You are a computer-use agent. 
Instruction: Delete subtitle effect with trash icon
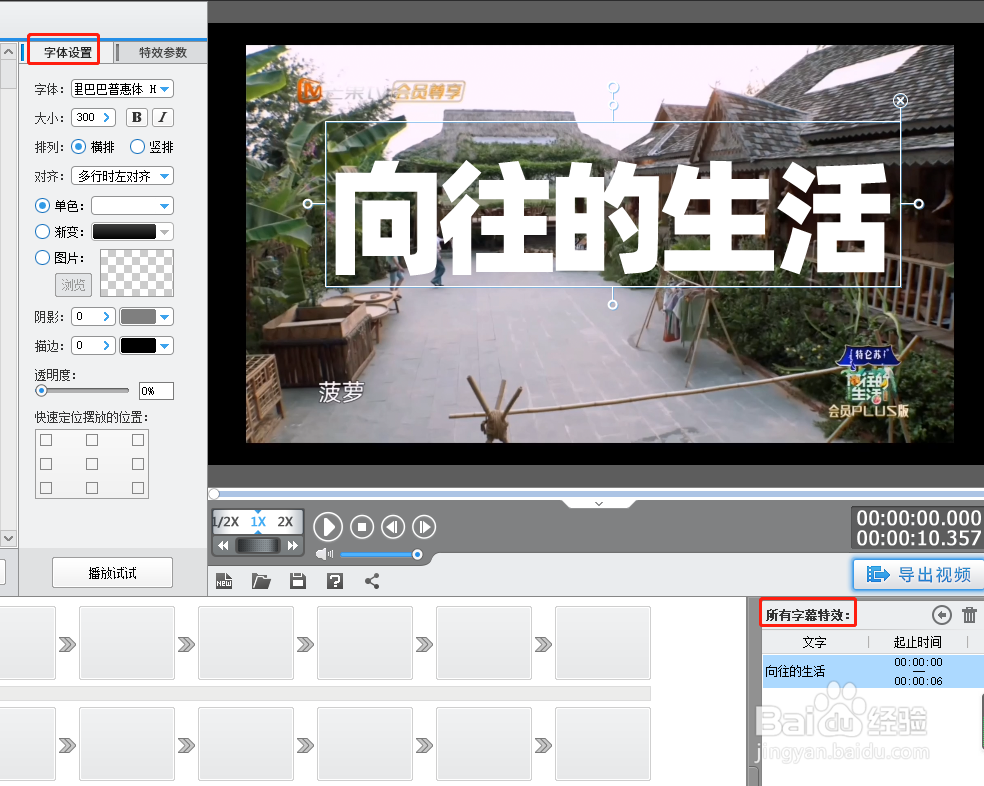970,615
